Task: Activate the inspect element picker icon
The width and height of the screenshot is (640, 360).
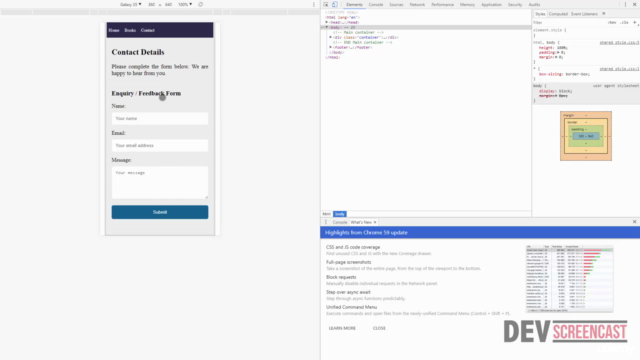Action: point(326,4)
